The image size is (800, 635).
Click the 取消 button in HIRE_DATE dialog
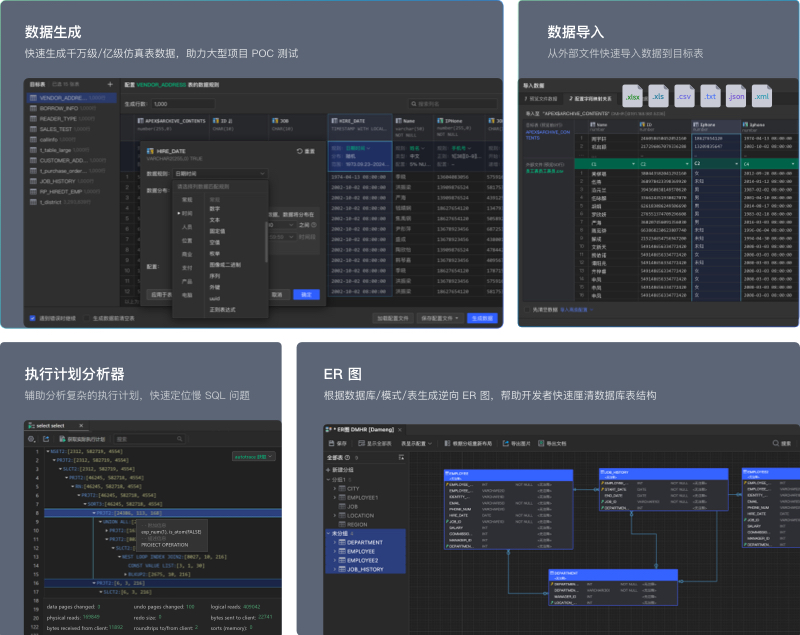click(277, 295)
